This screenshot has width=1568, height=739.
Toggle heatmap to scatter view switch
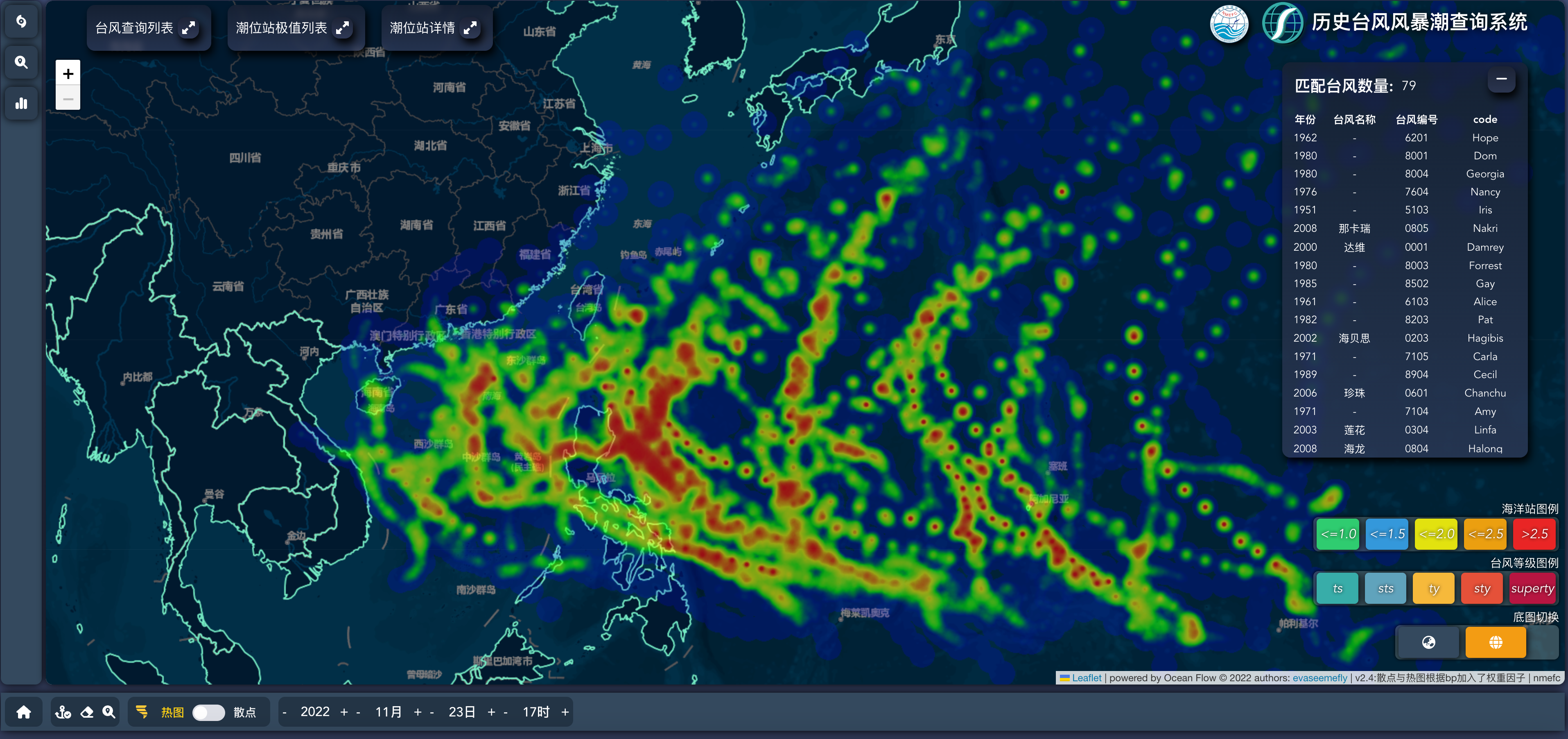208,712
